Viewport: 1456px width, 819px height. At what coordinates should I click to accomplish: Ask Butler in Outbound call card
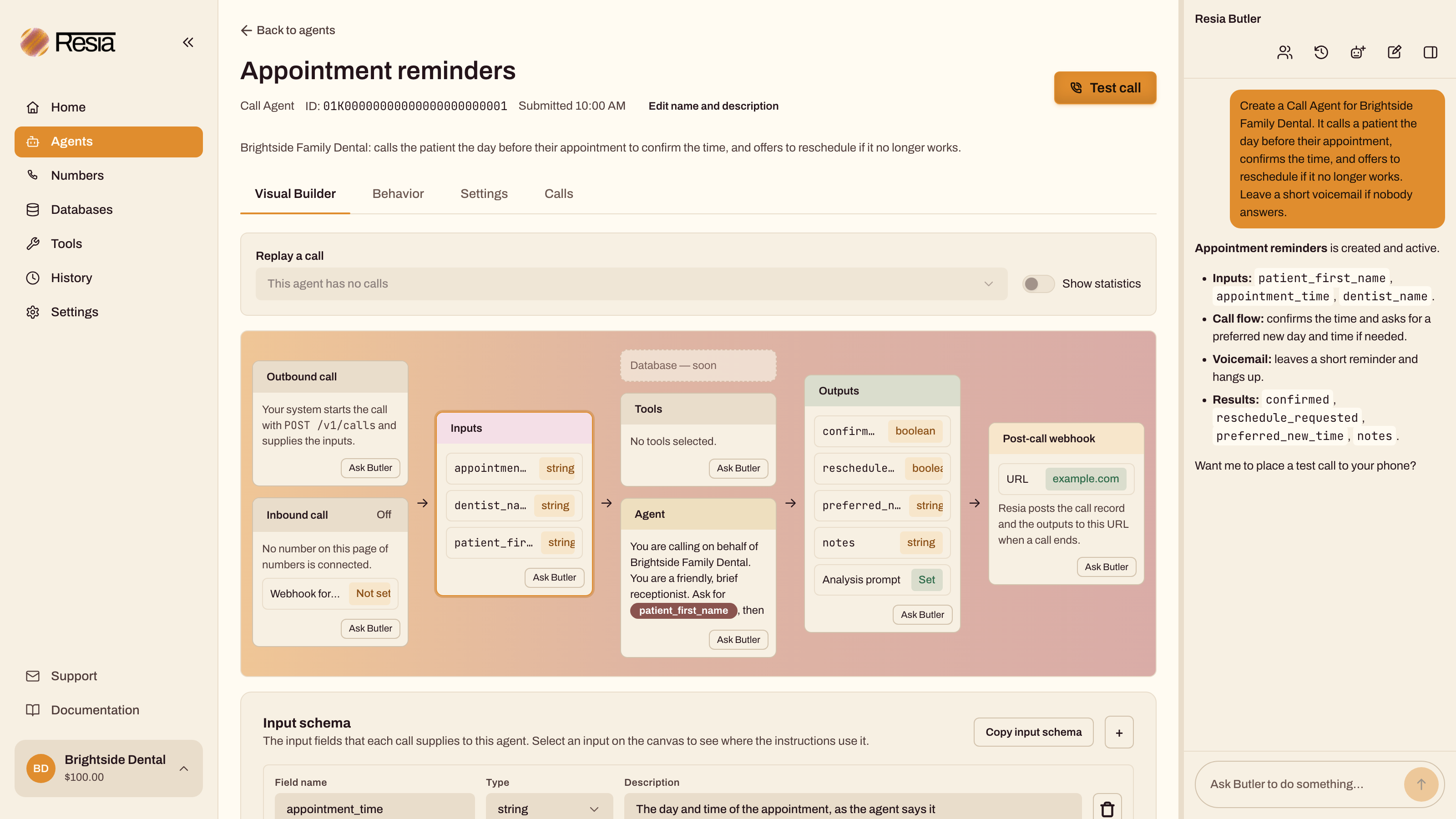(x=370, y=467)
